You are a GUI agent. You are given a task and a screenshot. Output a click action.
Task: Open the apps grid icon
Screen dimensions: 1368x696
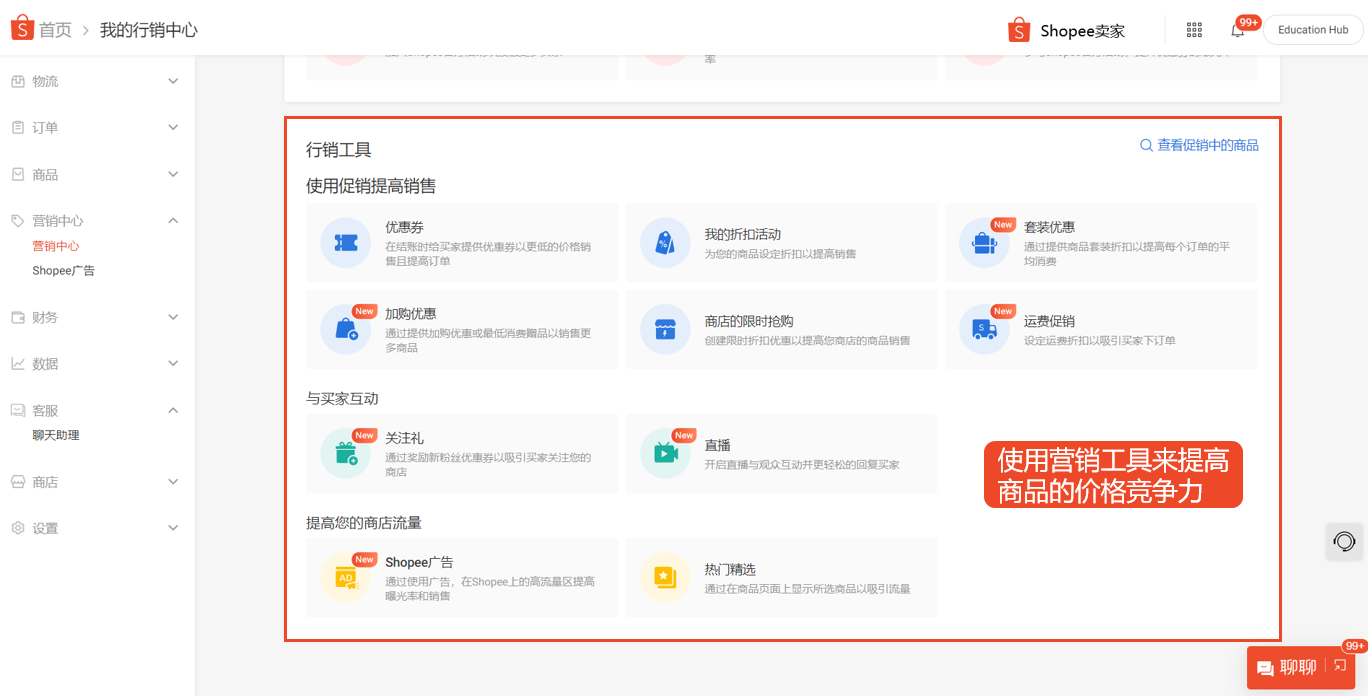pos(1194,30)
